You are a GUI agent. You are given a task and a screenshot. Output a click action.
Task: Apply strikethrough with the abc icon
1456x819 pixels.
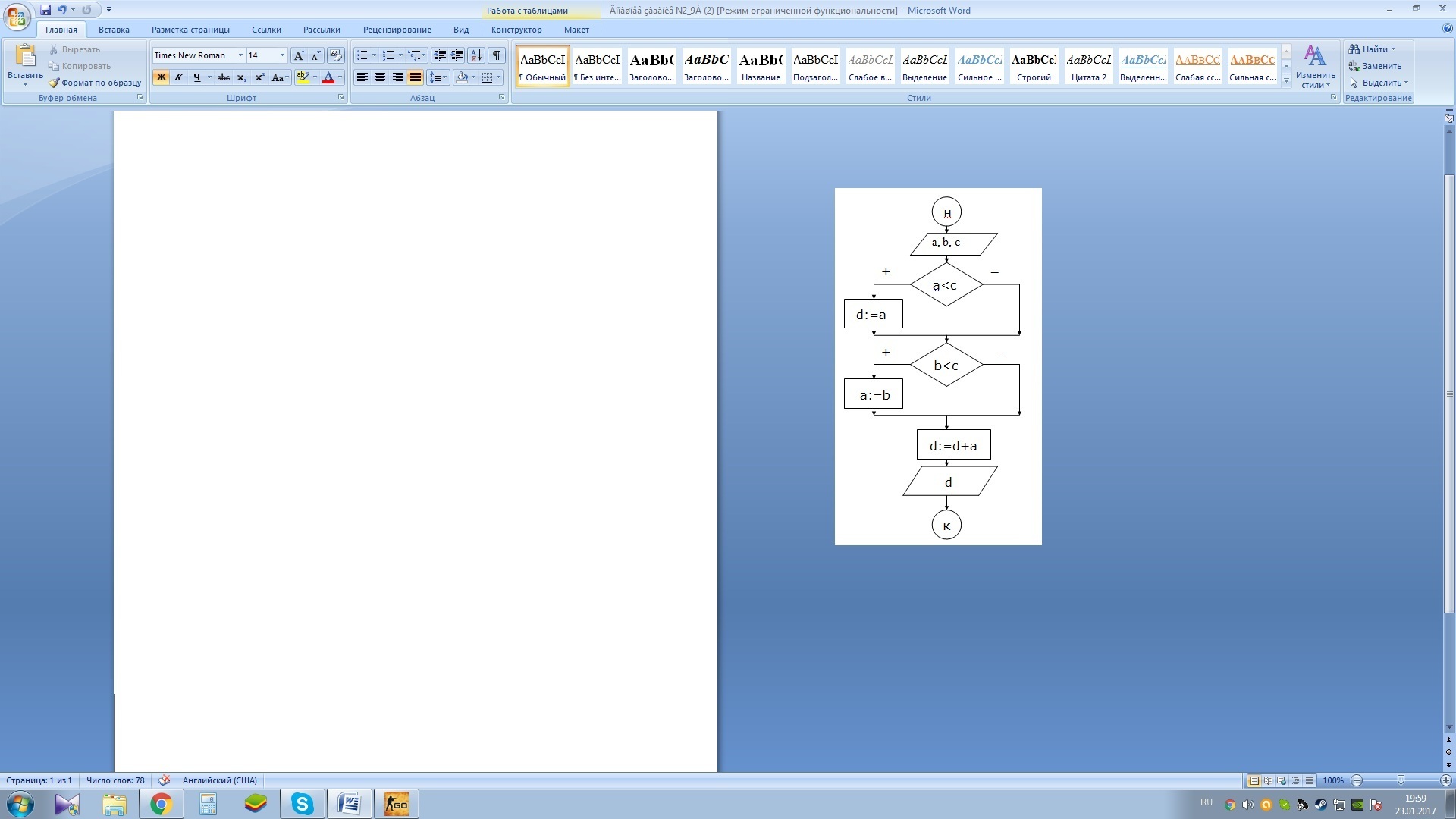pyautogui.click(x=223, y=77)
